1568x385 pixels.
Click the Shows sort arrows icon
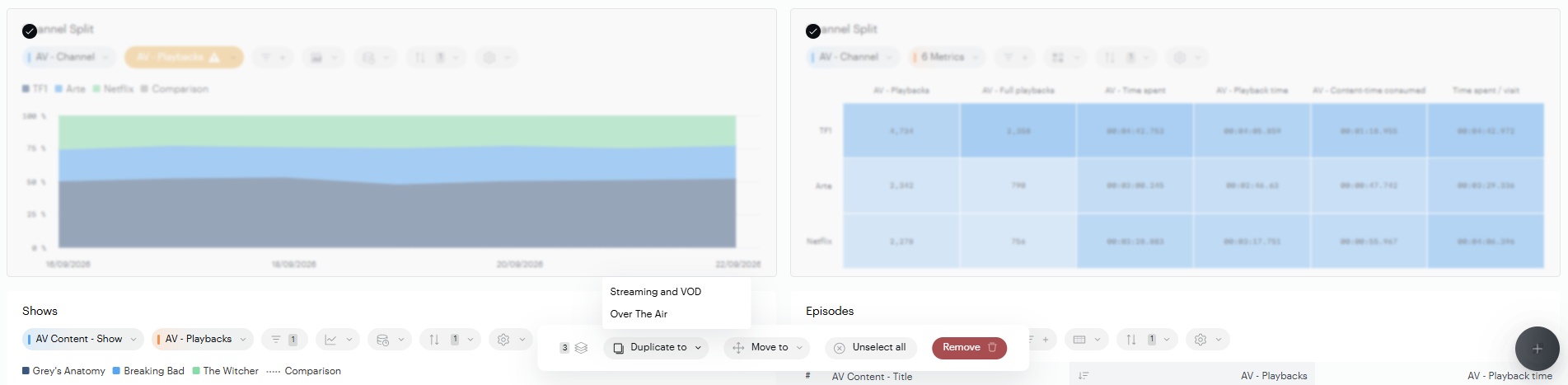[434, 340]
